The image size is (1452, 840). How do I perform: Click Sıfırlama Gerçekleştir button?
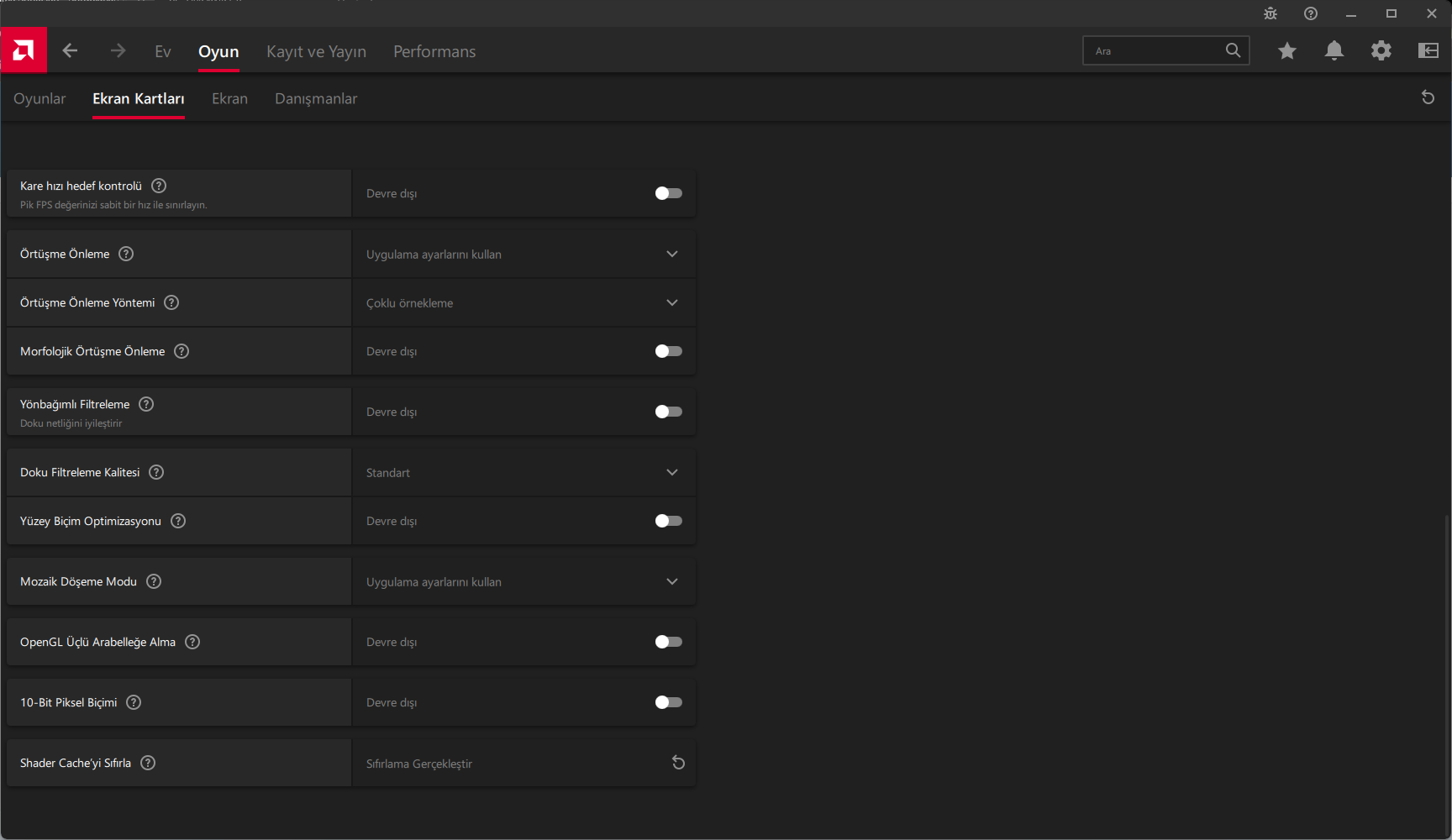tap(419, 764)
